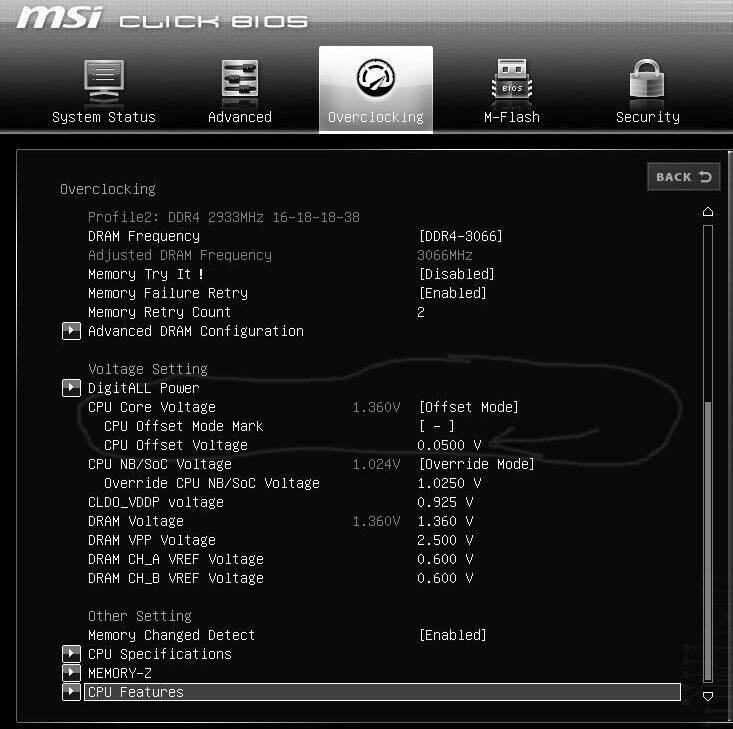The width and height of the screenshot is (733, 729).
Task: Select the CLDO_VDDP voltage label
Action: coord(156,502)
